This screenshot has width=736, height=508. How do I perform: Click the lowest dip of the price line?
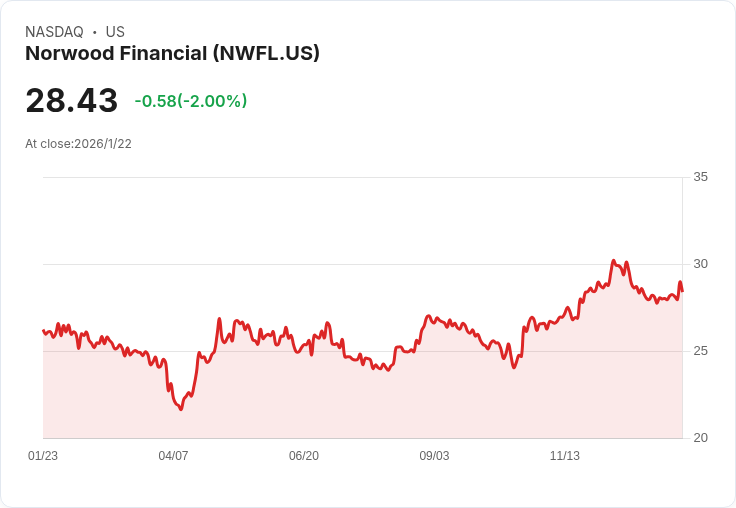click(x=180, y=410)
